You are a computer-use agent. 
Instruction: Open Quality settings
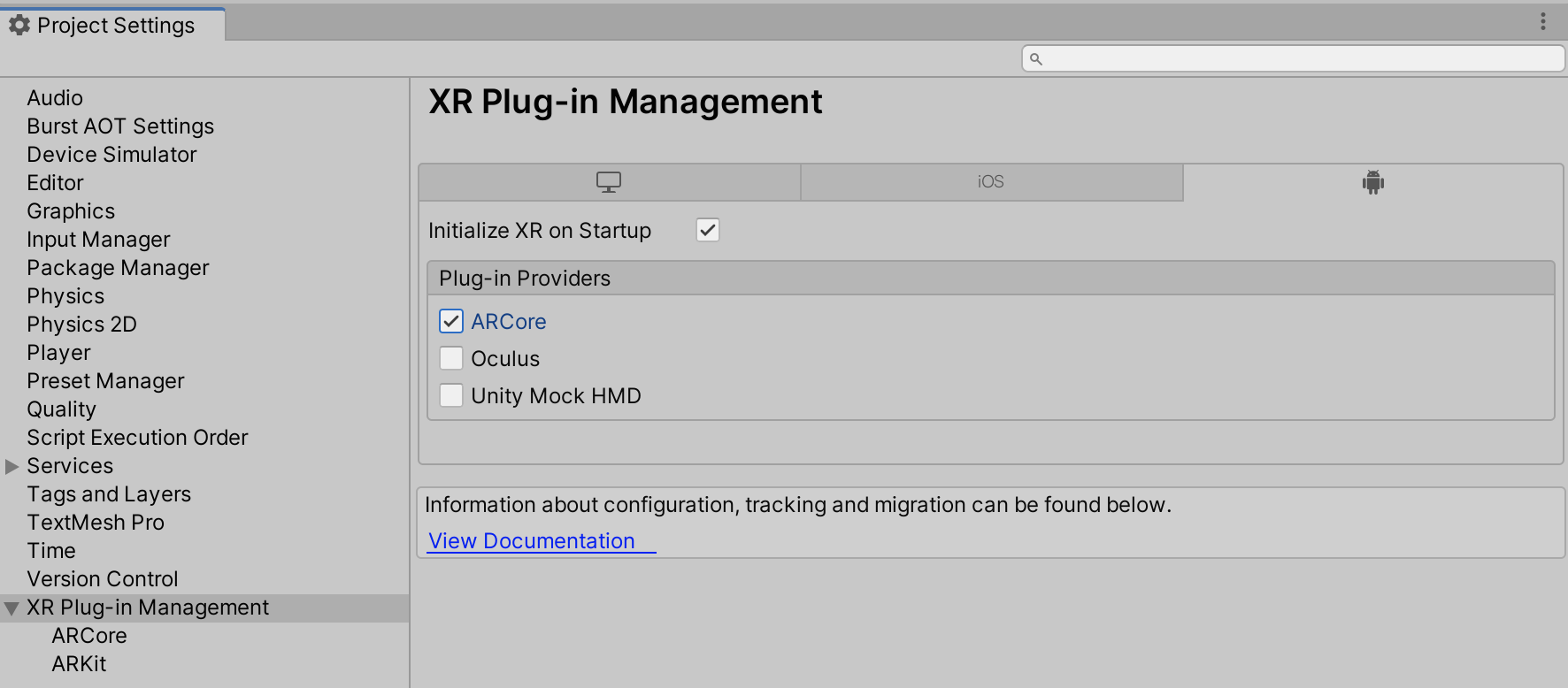(61, 409)
